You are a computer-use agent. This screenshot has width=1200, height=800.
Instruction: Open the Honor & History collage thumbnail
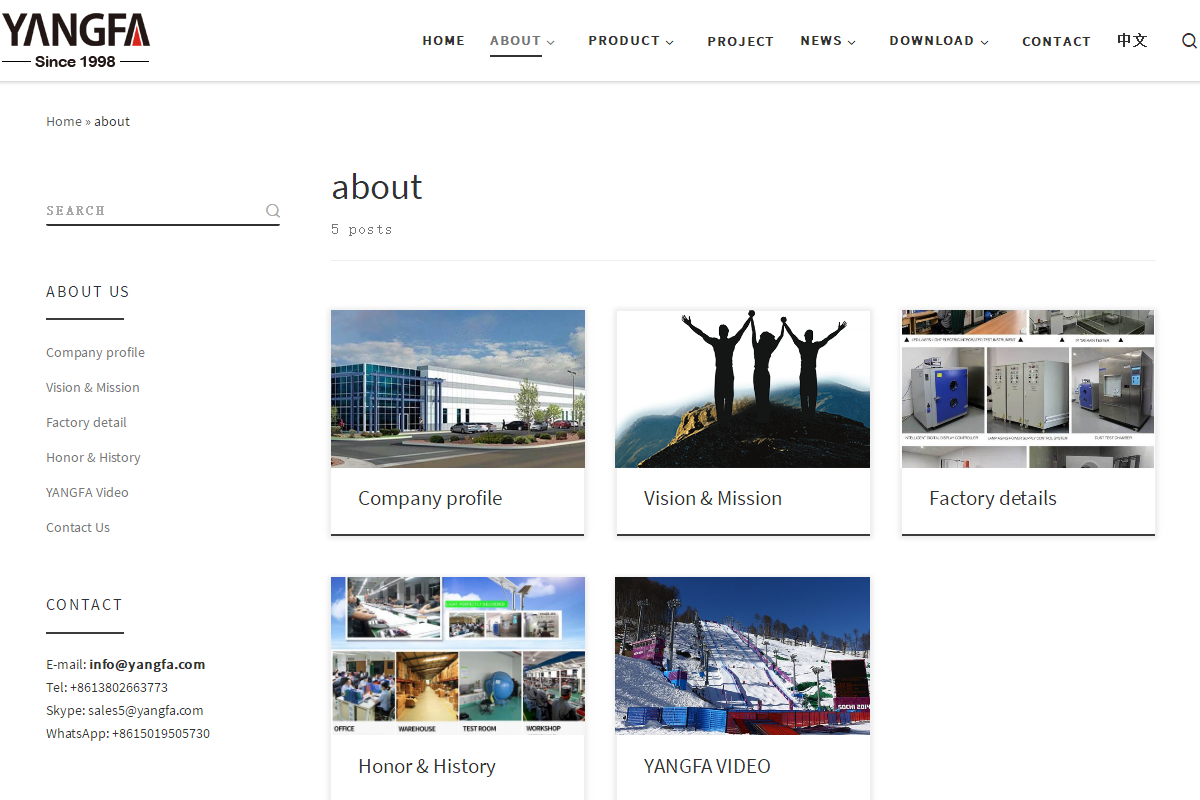458,656
